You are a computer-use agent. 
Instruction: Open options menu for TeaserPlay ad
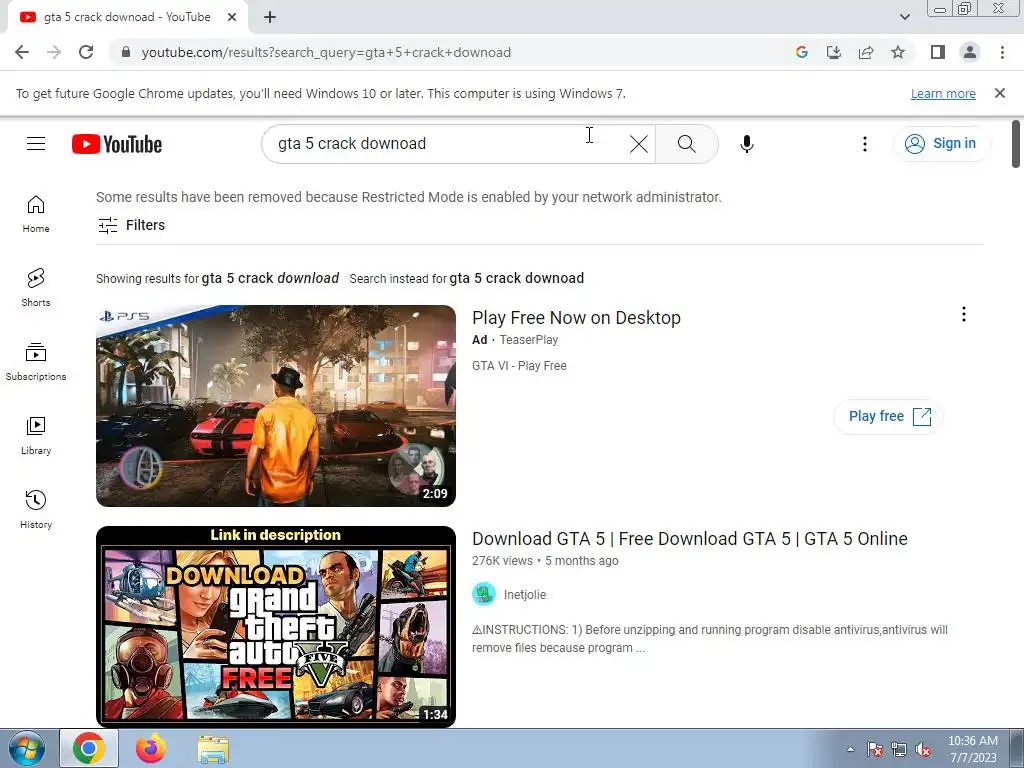[x=963, y=315]
